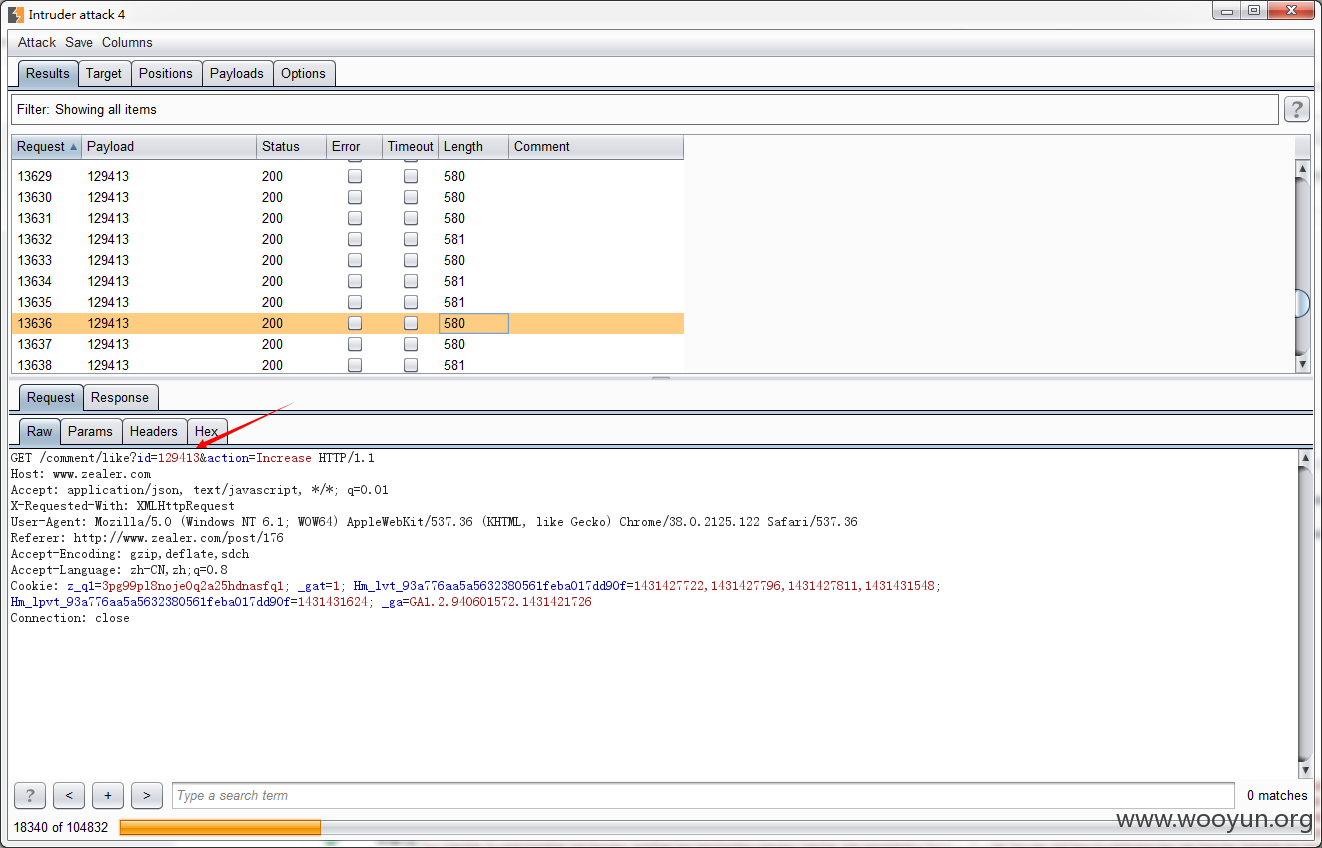Open the filter help question-mark button
This screenshot has height=848, width=1322.
click(1296, 110)
